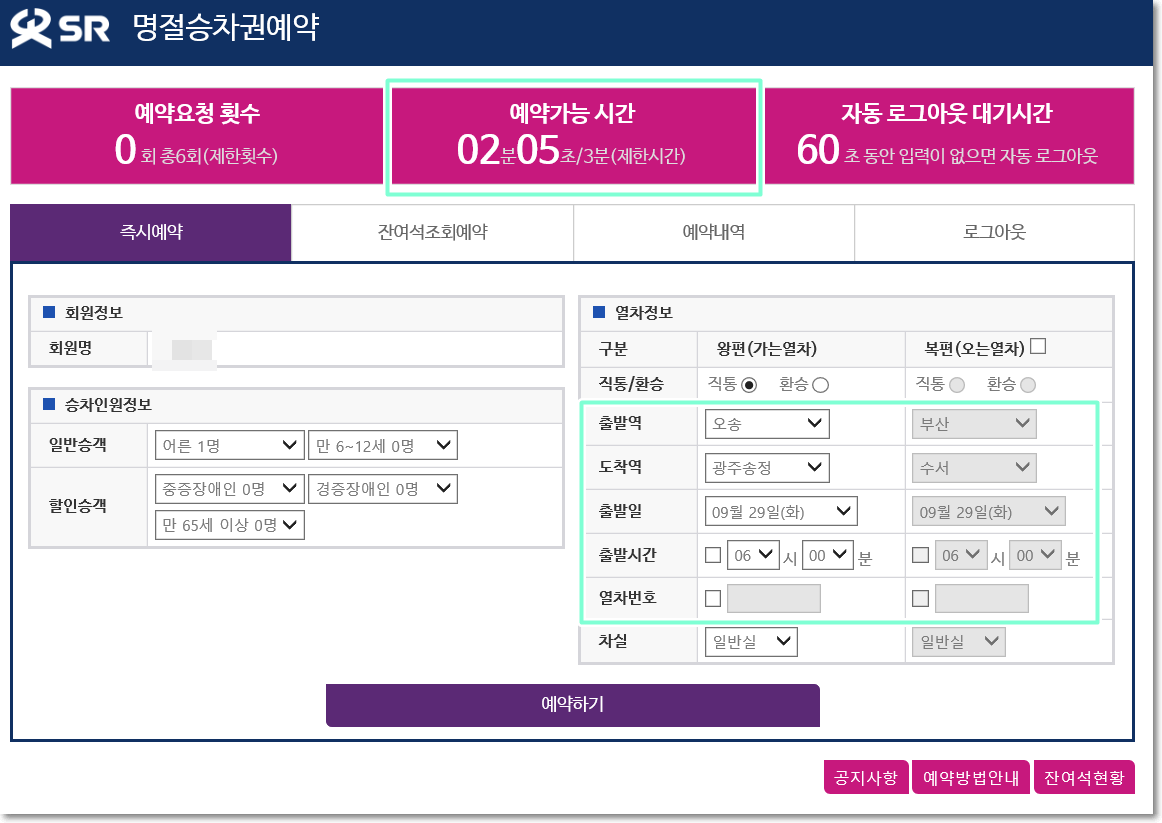Image resolution: width=1162 pixels, height=823 pixels.
Task: Click the 예약요청 횟수 panel
Action: [196, 136]
